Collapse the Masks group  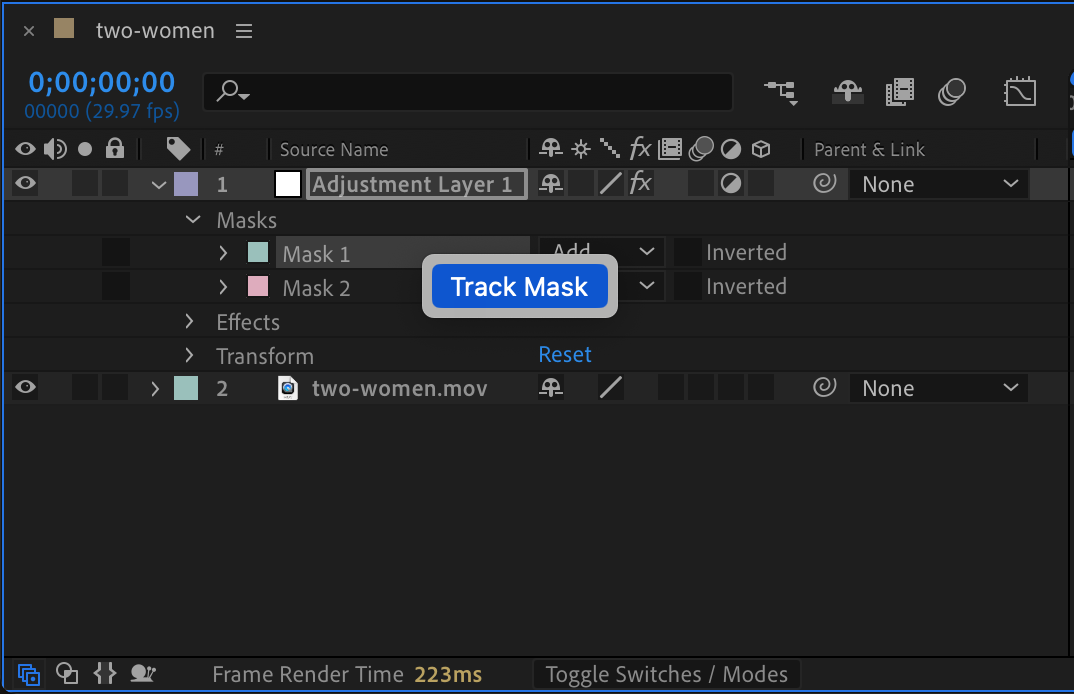click(193, 220)
